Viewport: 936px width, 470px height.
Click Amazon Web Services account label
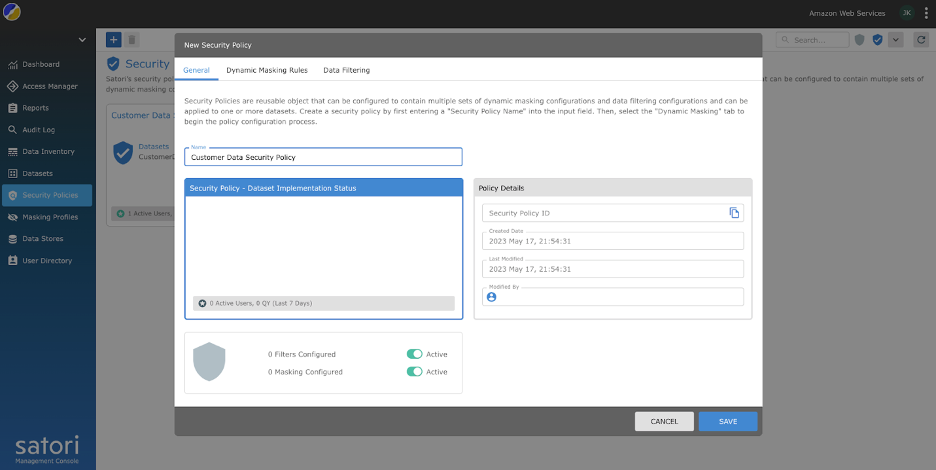pos(847,13)
